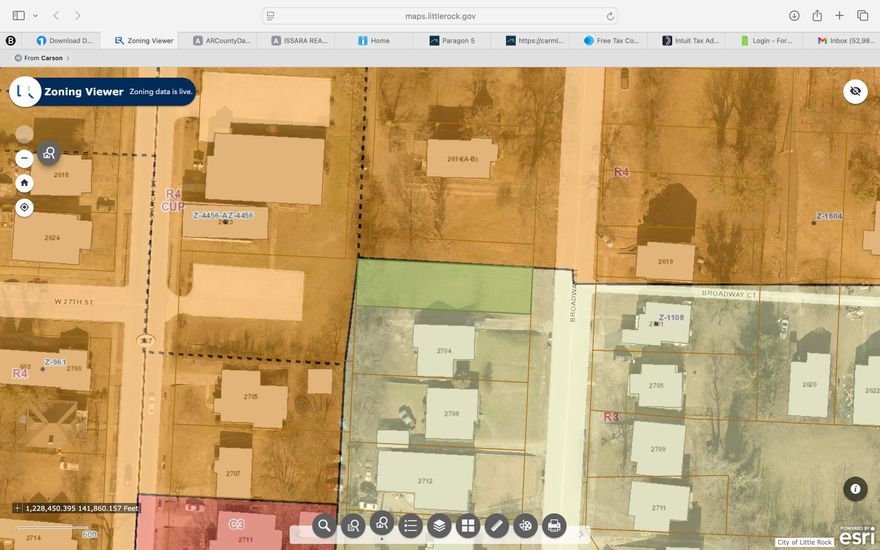This screenshot has height=550, width=880.
Task: Click the maps.littlerock.gov address bar
Action: point(440,16)
